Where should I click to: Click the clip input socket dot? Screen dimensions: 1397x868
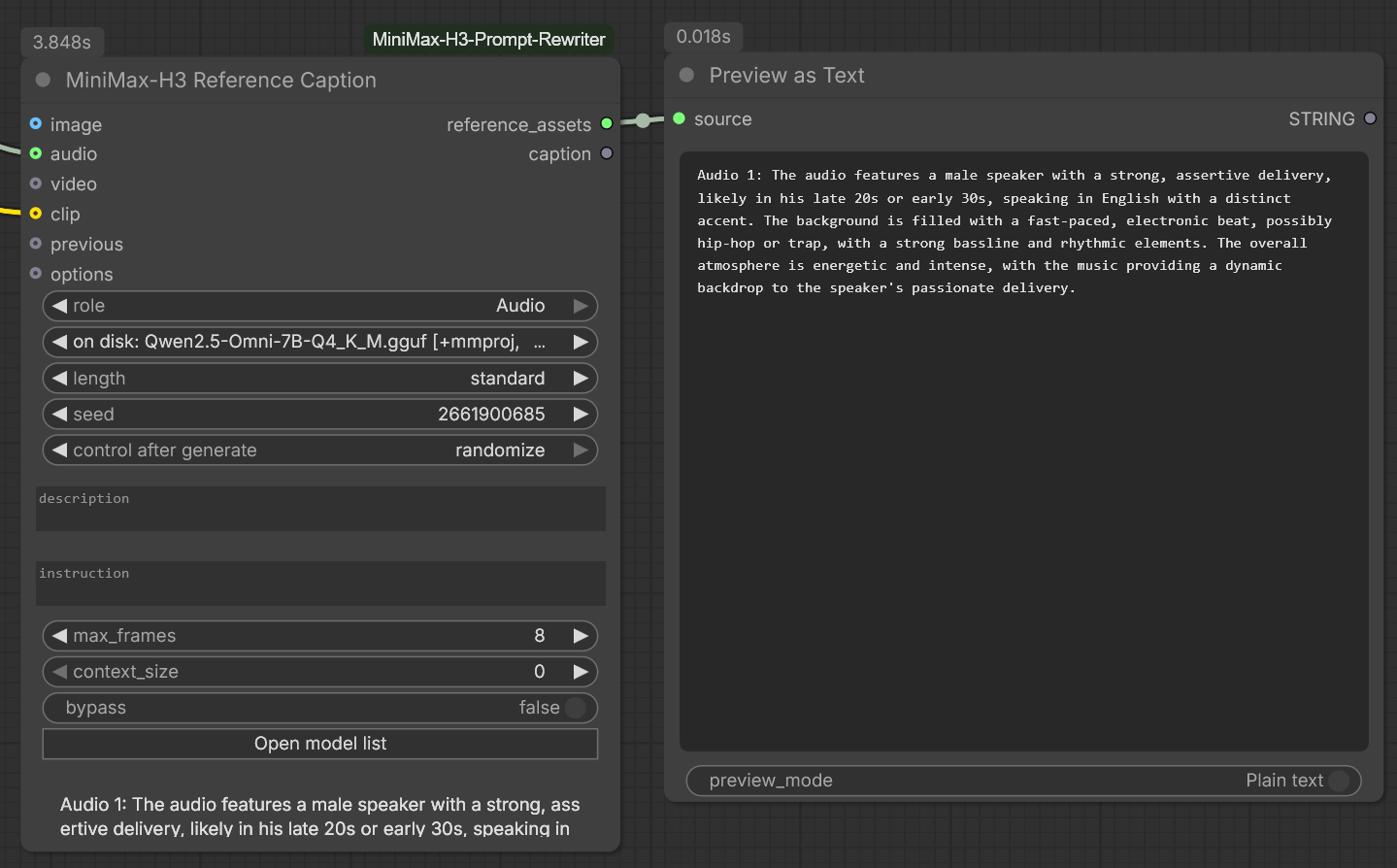(36, 214)
